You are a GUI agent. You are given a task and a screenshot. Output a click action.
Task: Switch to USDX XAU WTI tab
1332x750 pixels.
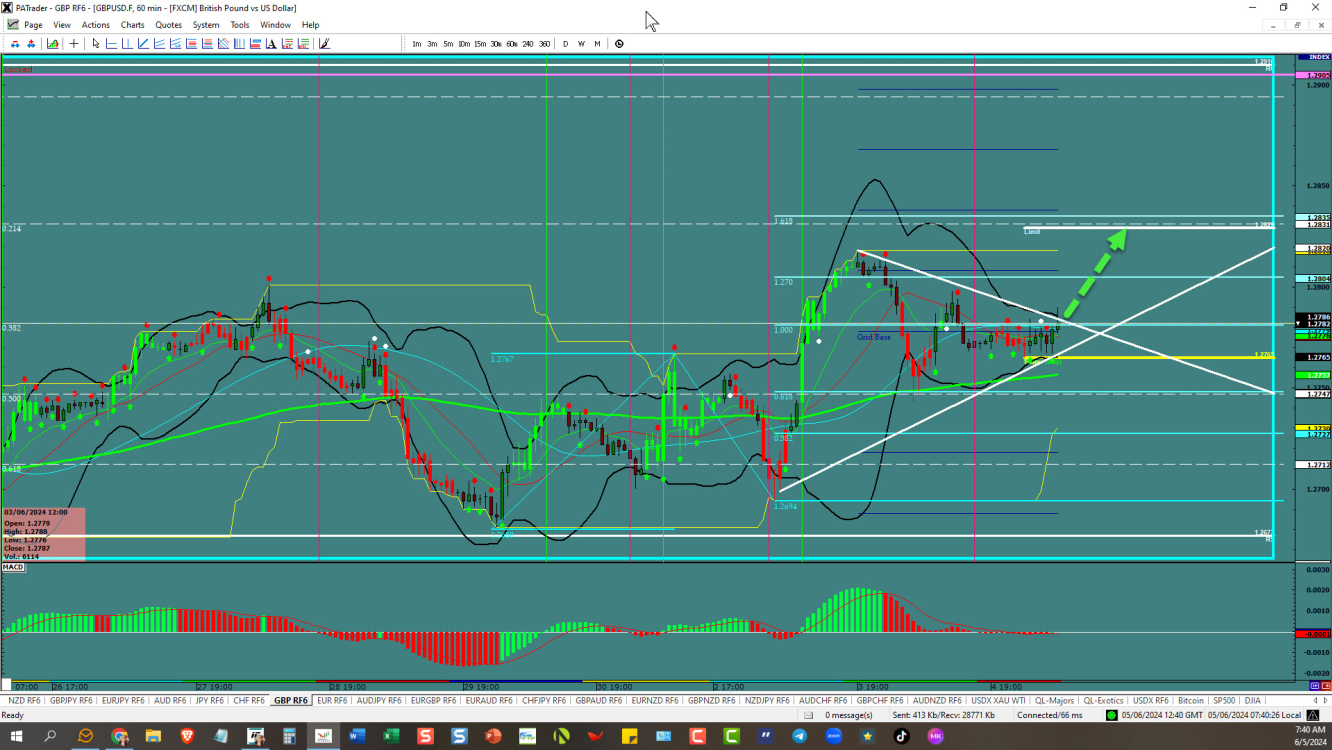999,700
